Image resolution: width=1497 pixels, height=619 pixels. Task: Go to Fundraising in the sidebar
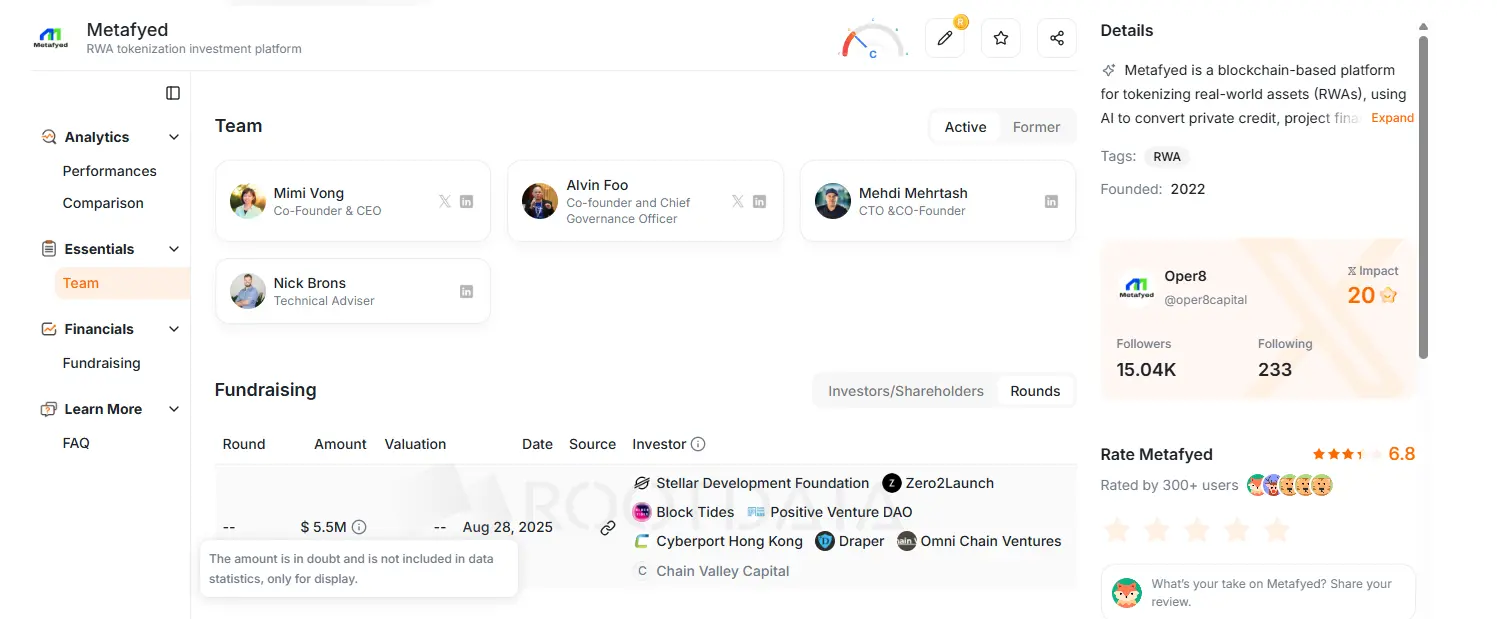[102, 363]
